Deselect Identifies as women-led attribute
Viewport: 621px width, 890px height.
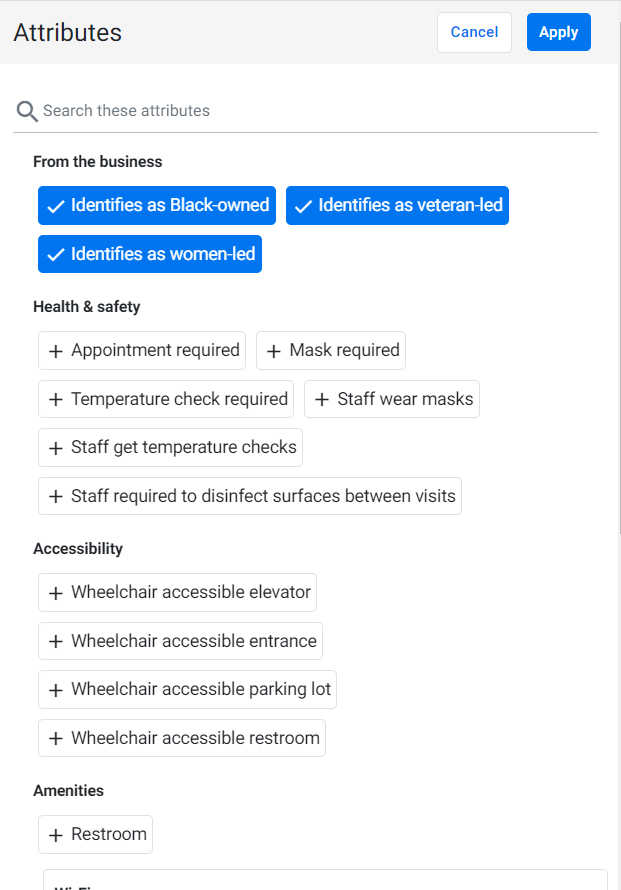(150, 254)
